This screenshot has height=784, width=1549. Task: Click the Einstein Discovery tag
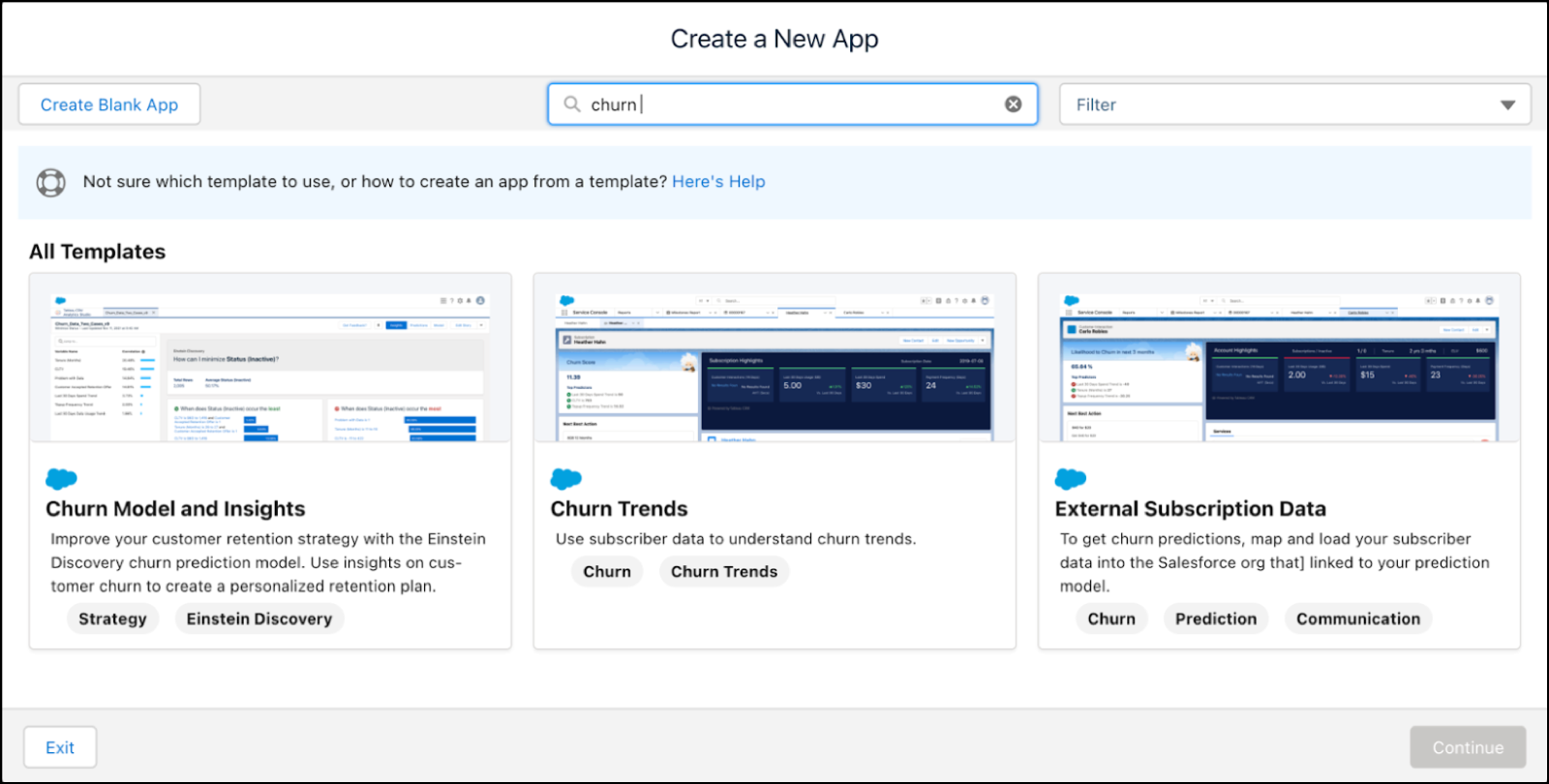click(259, 618)
